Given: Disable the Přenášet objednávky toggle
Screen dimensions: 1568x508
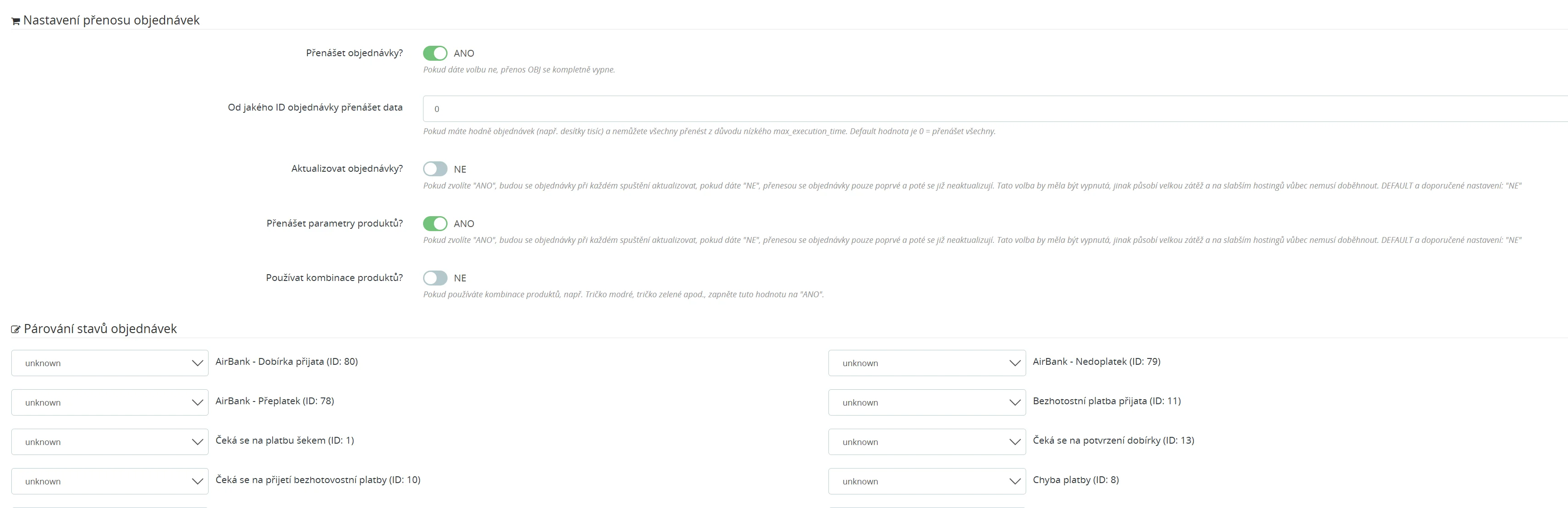Looking at the screenshot, I should [x=435, y=53].
